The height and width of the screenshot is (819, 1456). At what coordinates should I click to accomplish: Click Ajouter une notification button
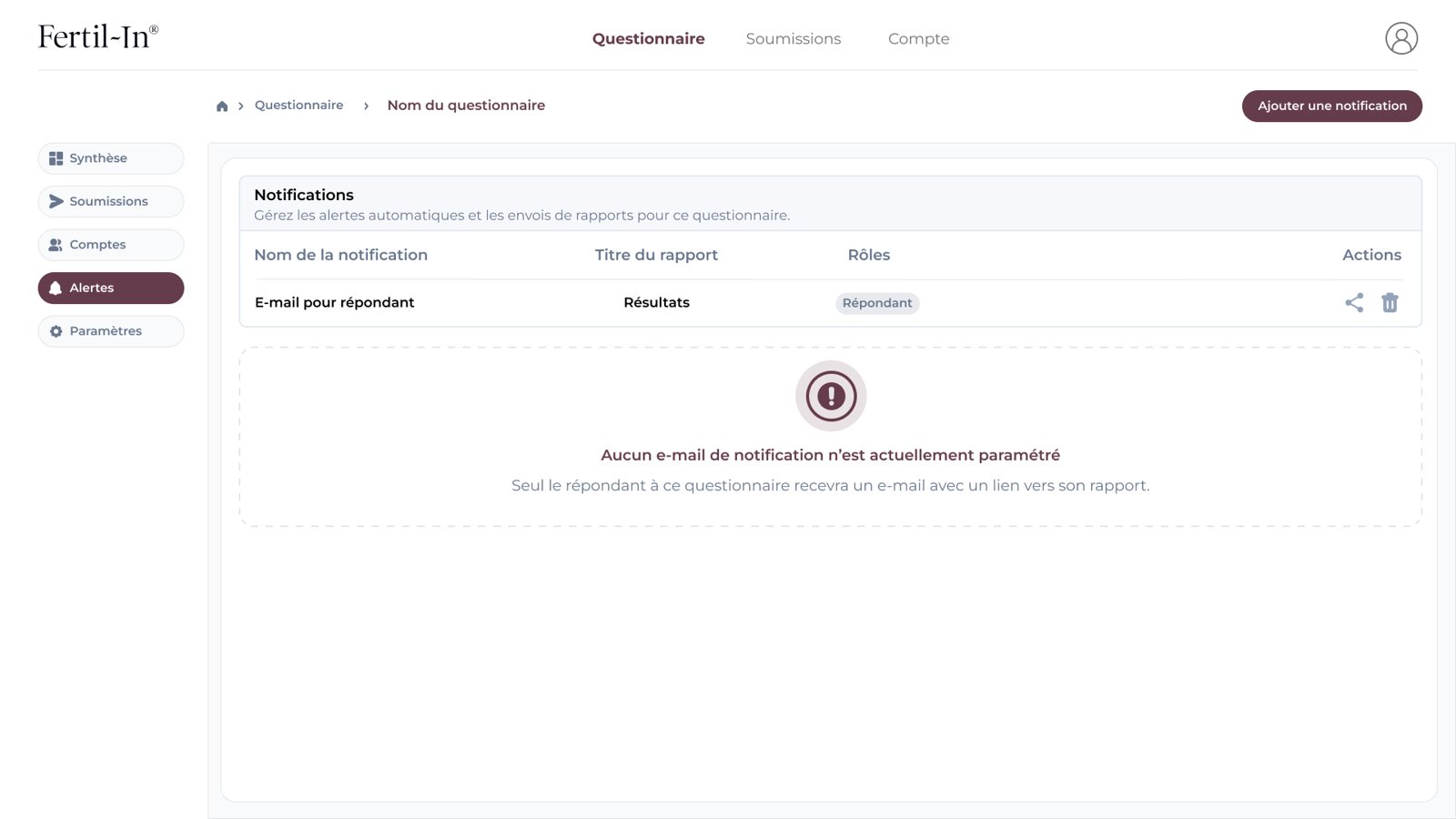point(1332,106)
